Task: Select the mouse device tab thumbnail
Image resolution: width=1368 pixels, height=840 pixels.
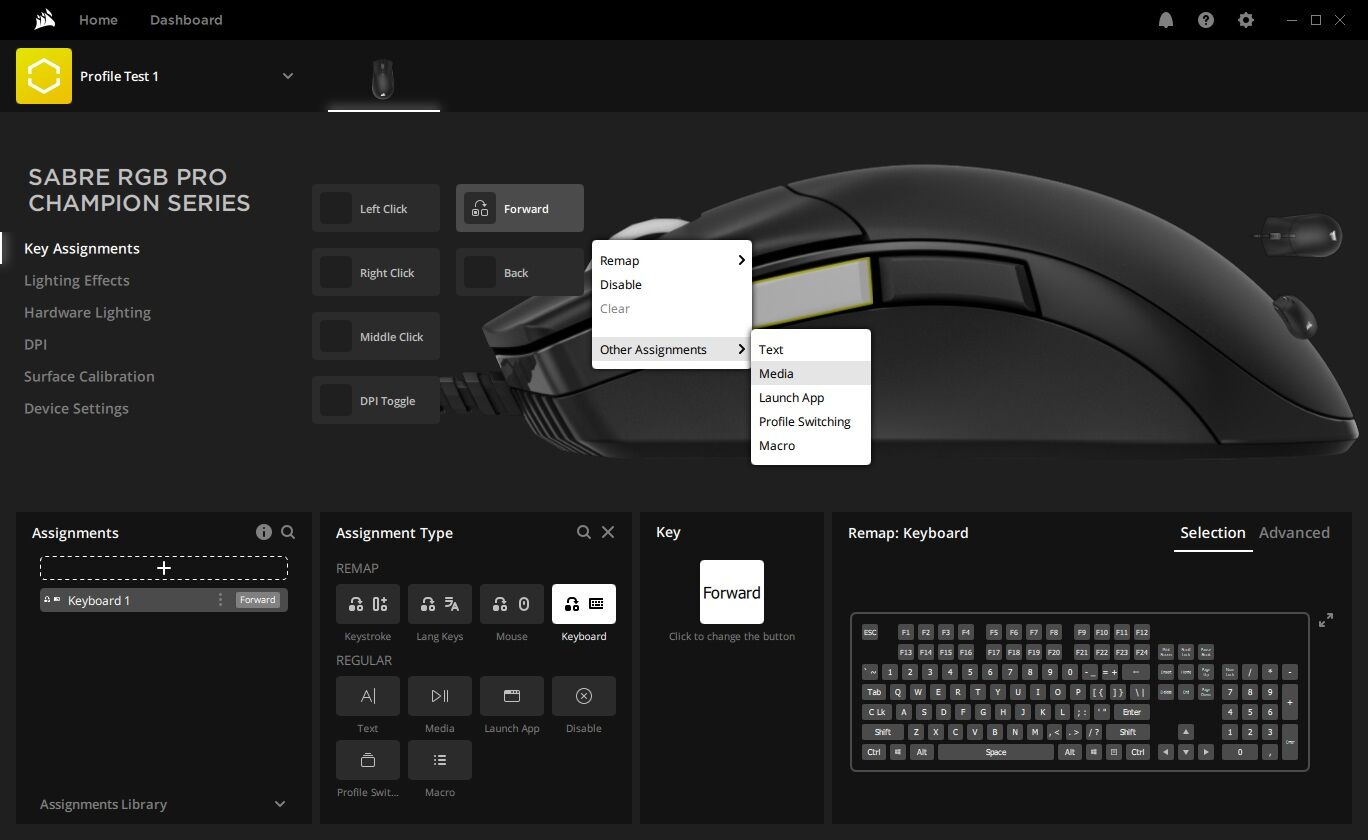Action: point(383,79)
